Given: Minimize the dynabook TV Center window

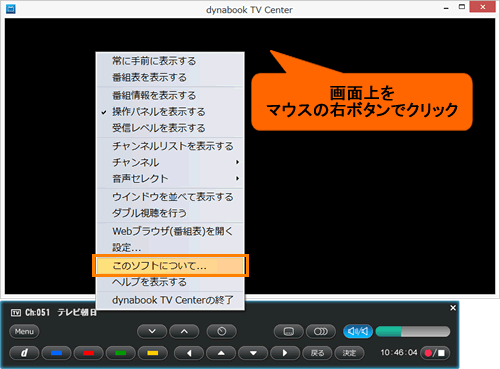Looking at the screenshot, I should [446, 8].
